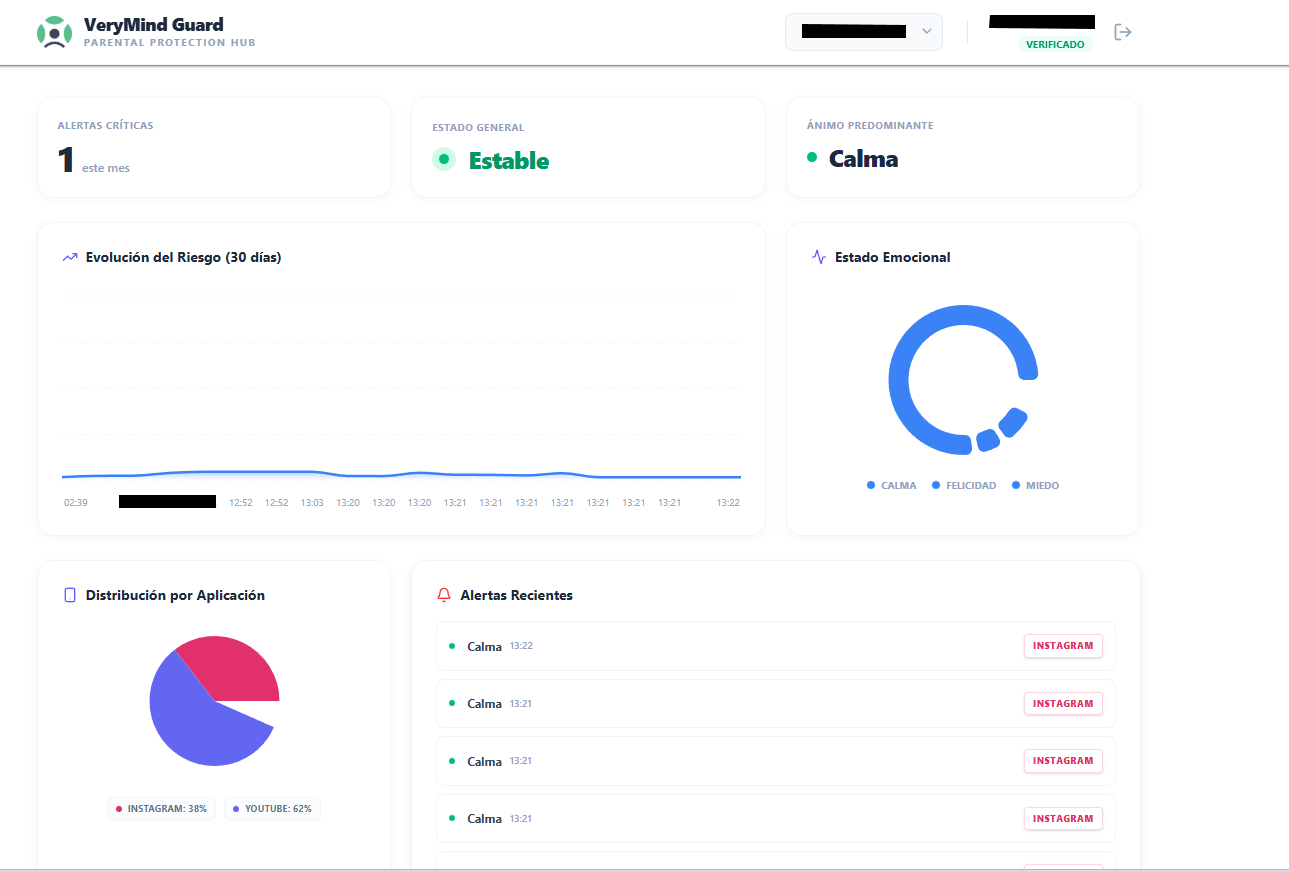Click the red dot in the INSTAGRAM: 38% legend
This screenshot has width=1289, height=871.
120,808
